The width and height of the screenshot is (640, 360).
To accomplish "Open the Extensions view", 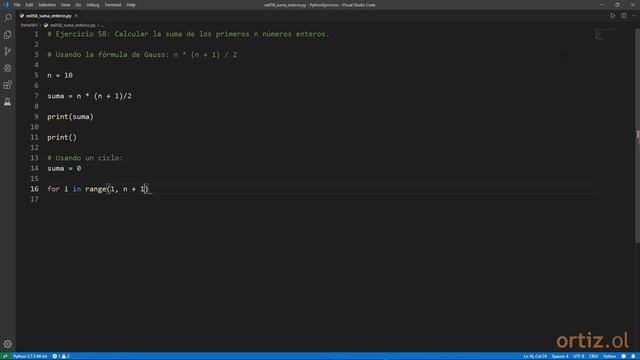I will (x=7, y=85).
